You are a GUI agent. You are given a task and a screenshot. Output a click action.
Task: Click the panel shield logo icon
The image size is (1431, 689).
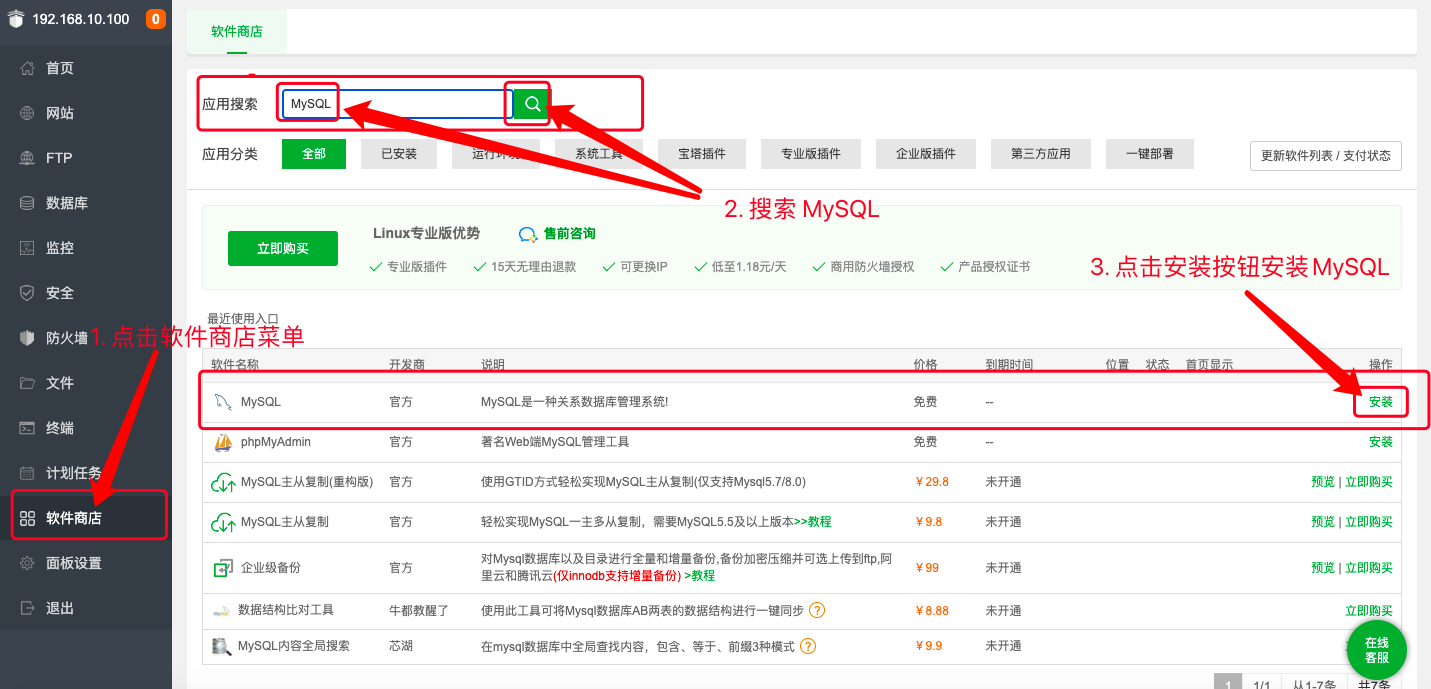point(15,20)
